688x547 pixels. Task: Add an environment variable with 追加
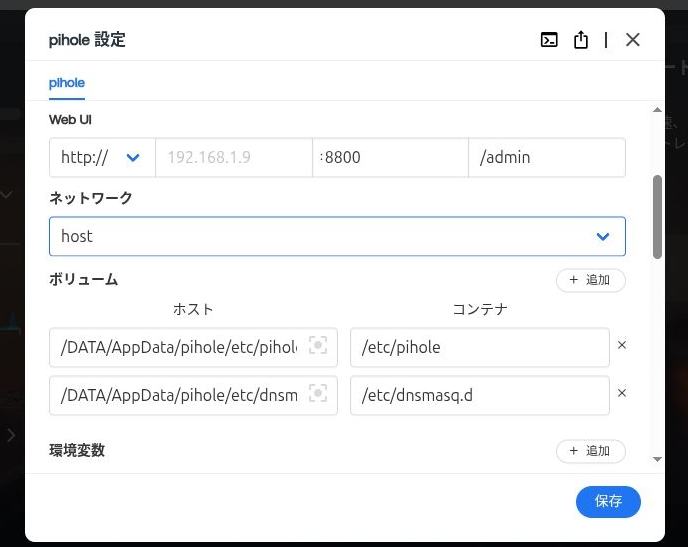pyautogui.click(x=591, y=451)
